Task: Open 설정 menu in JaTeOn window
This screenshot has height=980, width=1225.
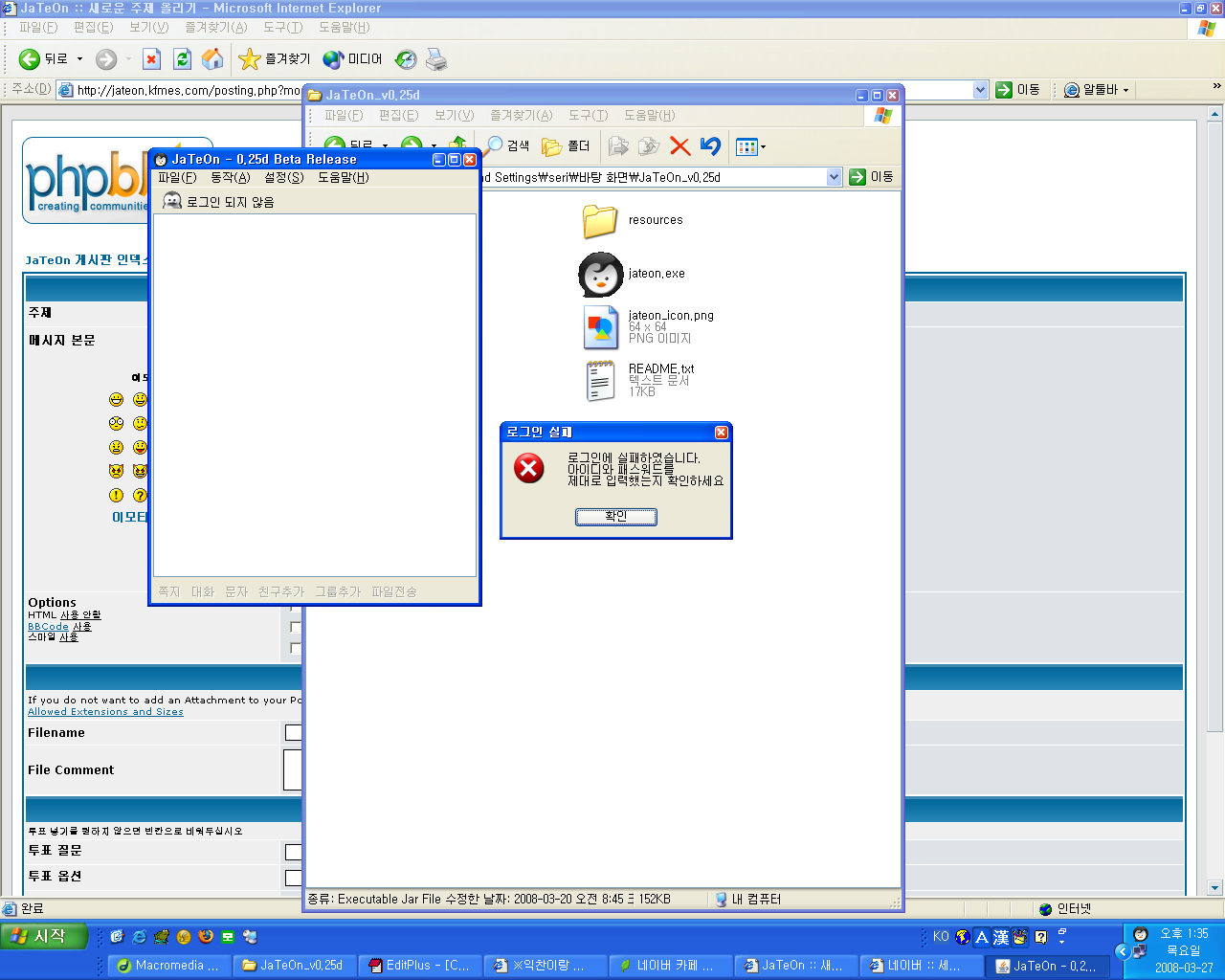Action: tap(284, 178)
